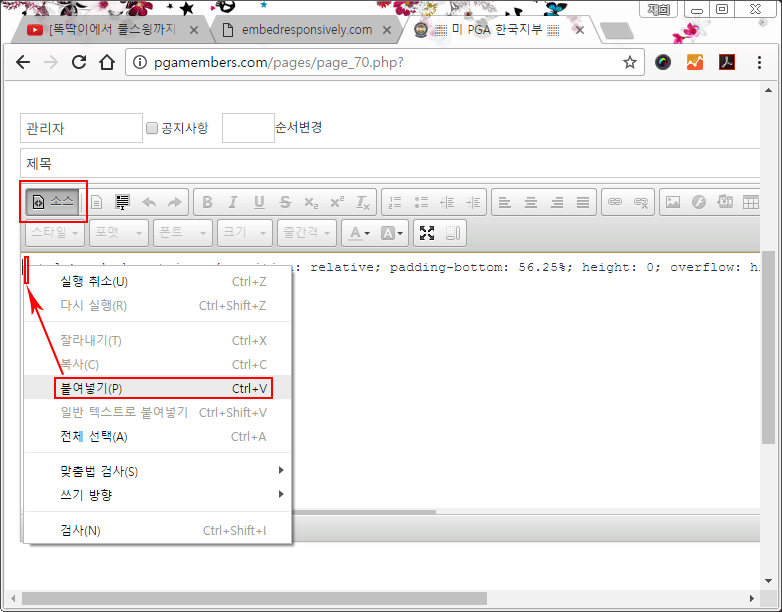
Task: Click the unlink icon
Action: [x=641, y=202]
